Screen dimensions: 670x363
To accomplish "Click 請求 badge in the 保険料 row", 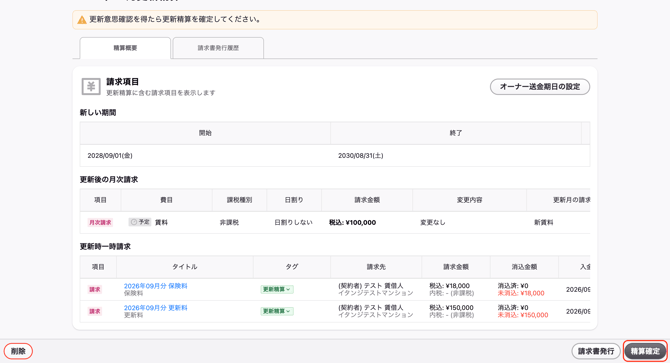I will 95,289.
